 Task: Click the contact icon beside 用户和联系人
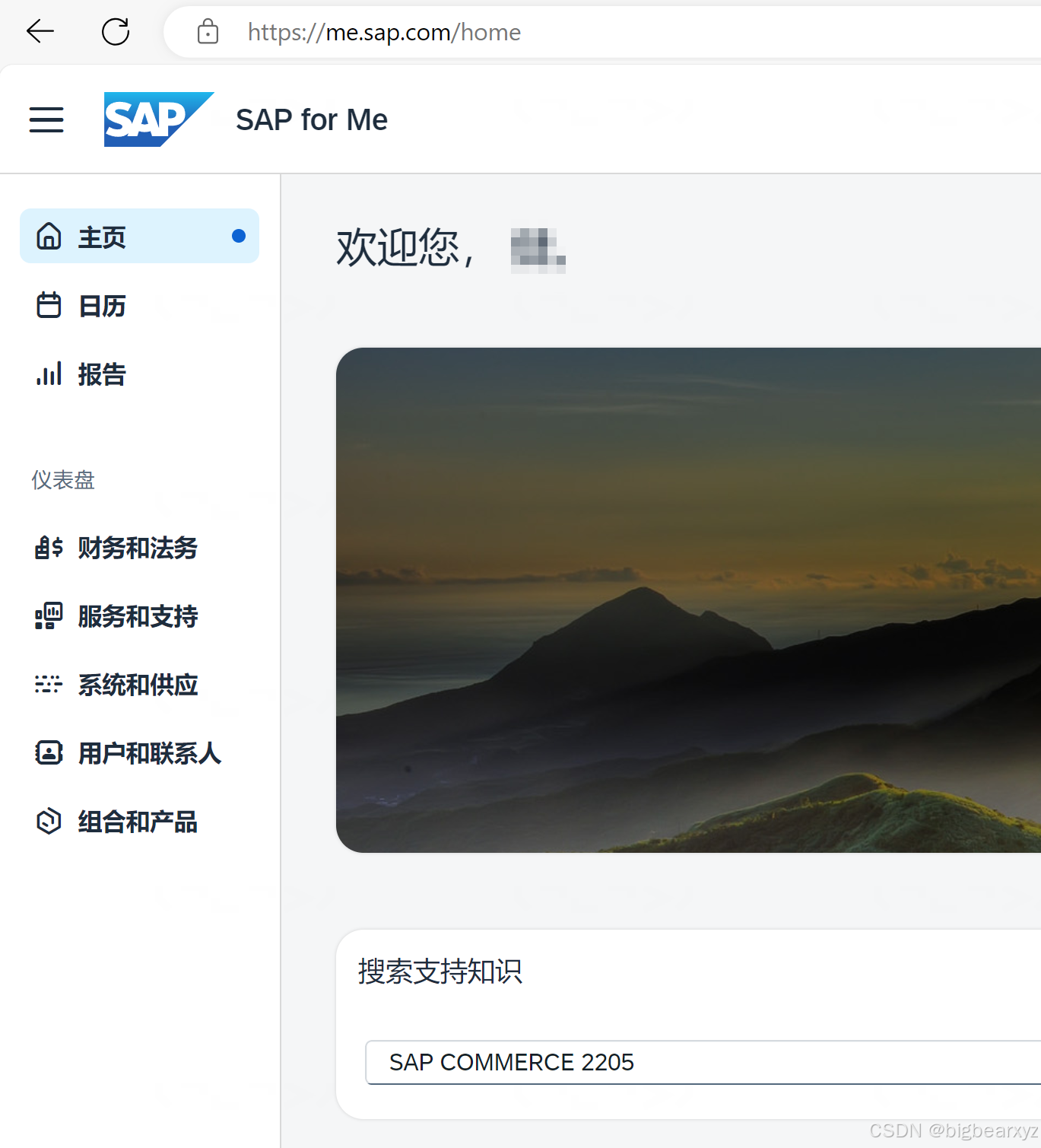[x=49, y=752]
